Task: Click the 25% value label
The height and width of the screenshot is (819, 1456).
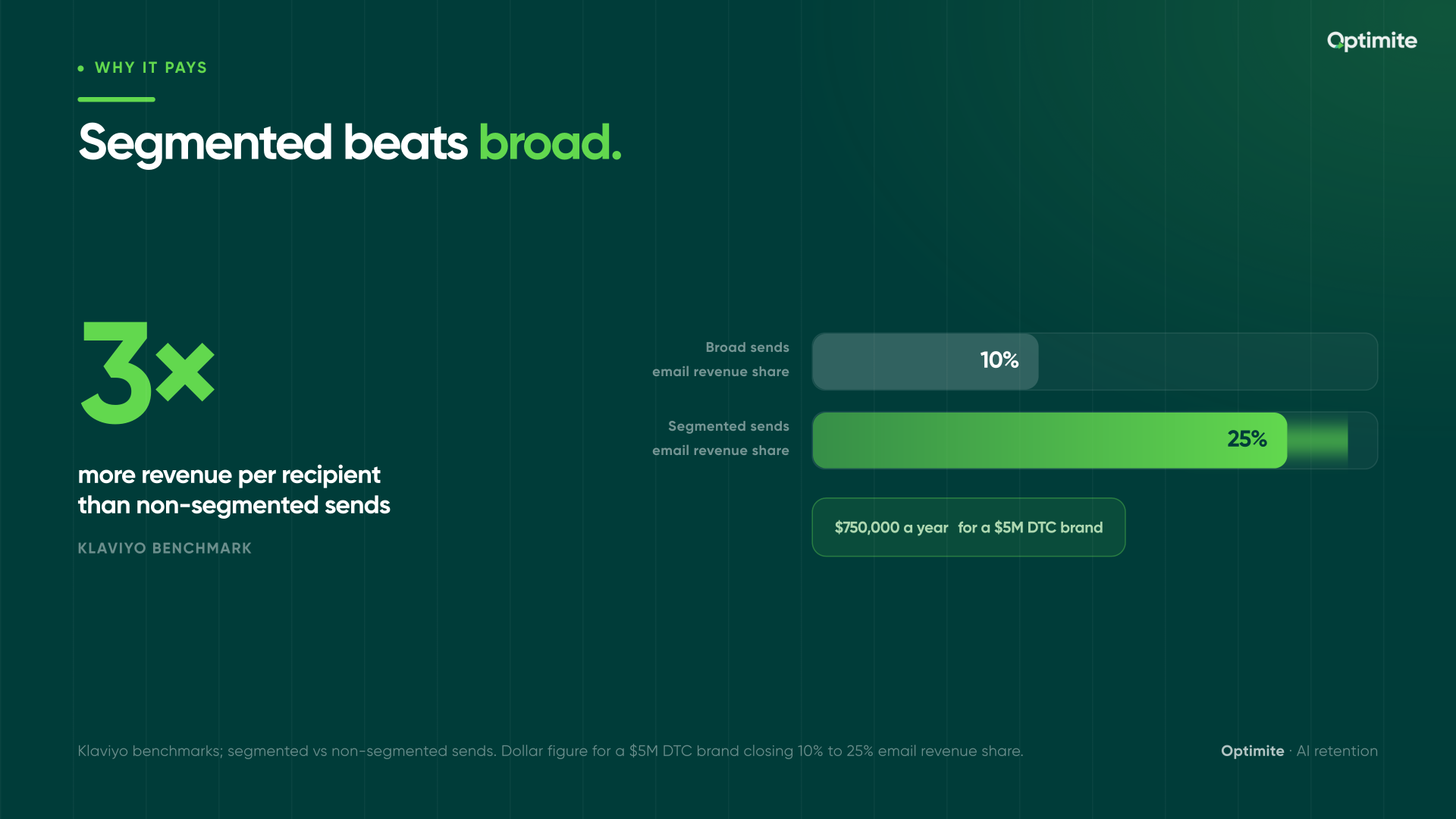Action: [x=1247, y=439]
